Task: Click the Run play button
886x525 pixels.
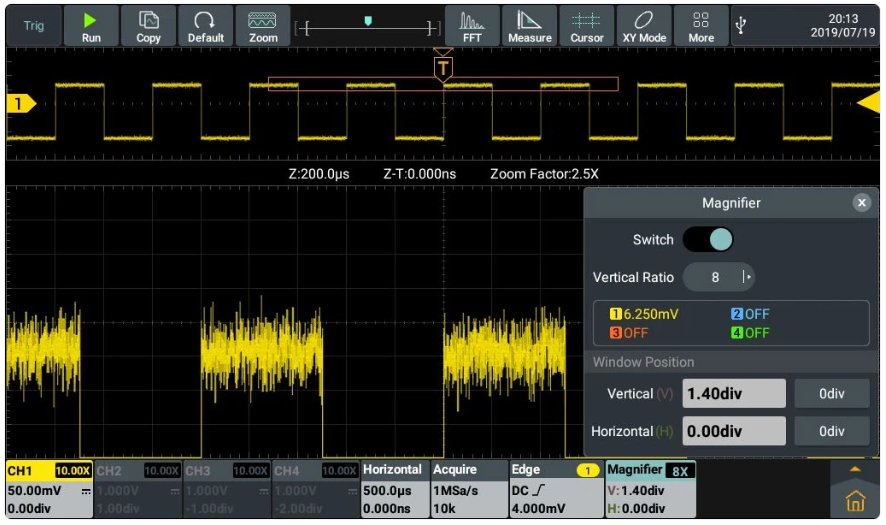Action: click(x=91, y=26)
